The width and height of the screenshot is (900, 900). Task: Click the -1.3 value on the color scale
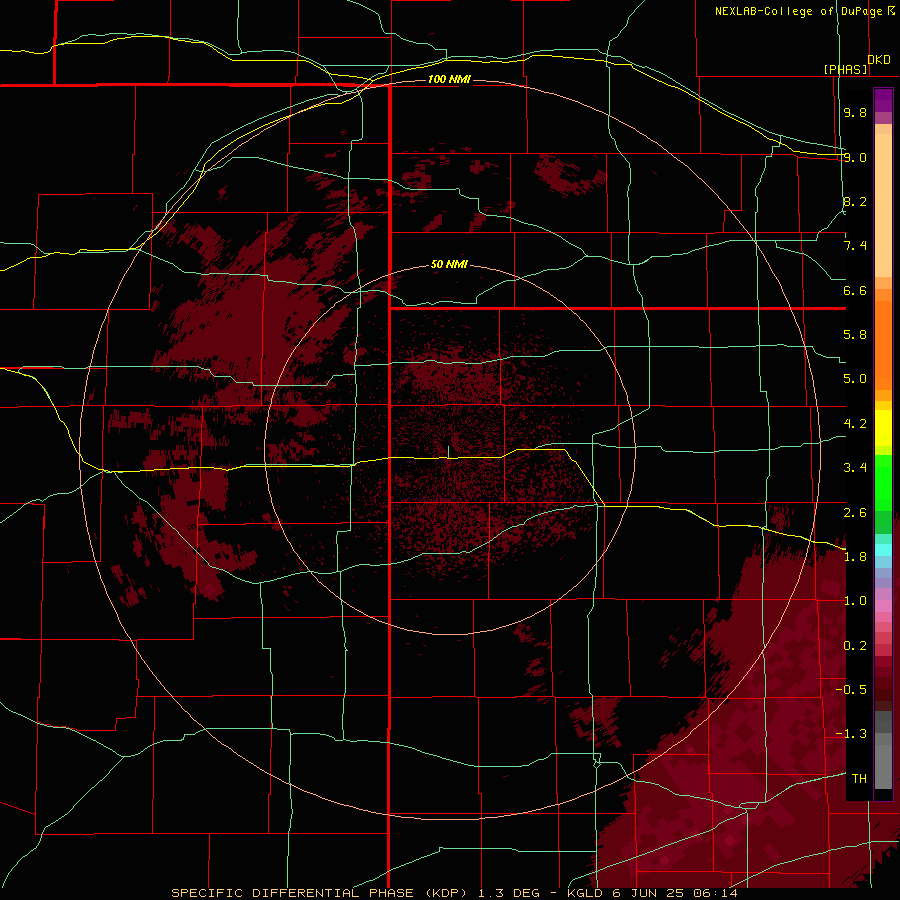(x=851, y=734)
